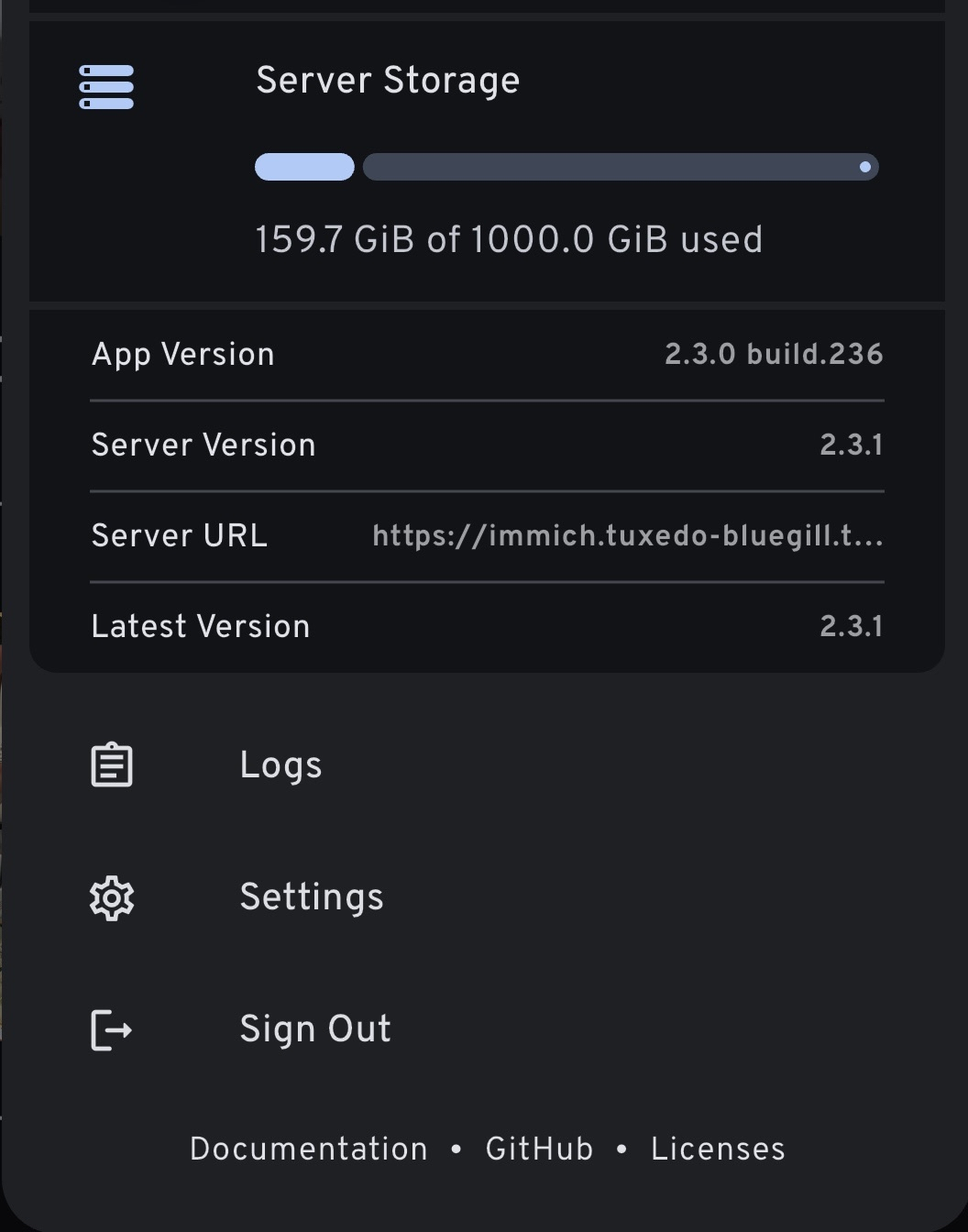The image size is (968, 1232).
Task: Click the Server Version label
Action: pyautogui.click(x=203, y=445)
